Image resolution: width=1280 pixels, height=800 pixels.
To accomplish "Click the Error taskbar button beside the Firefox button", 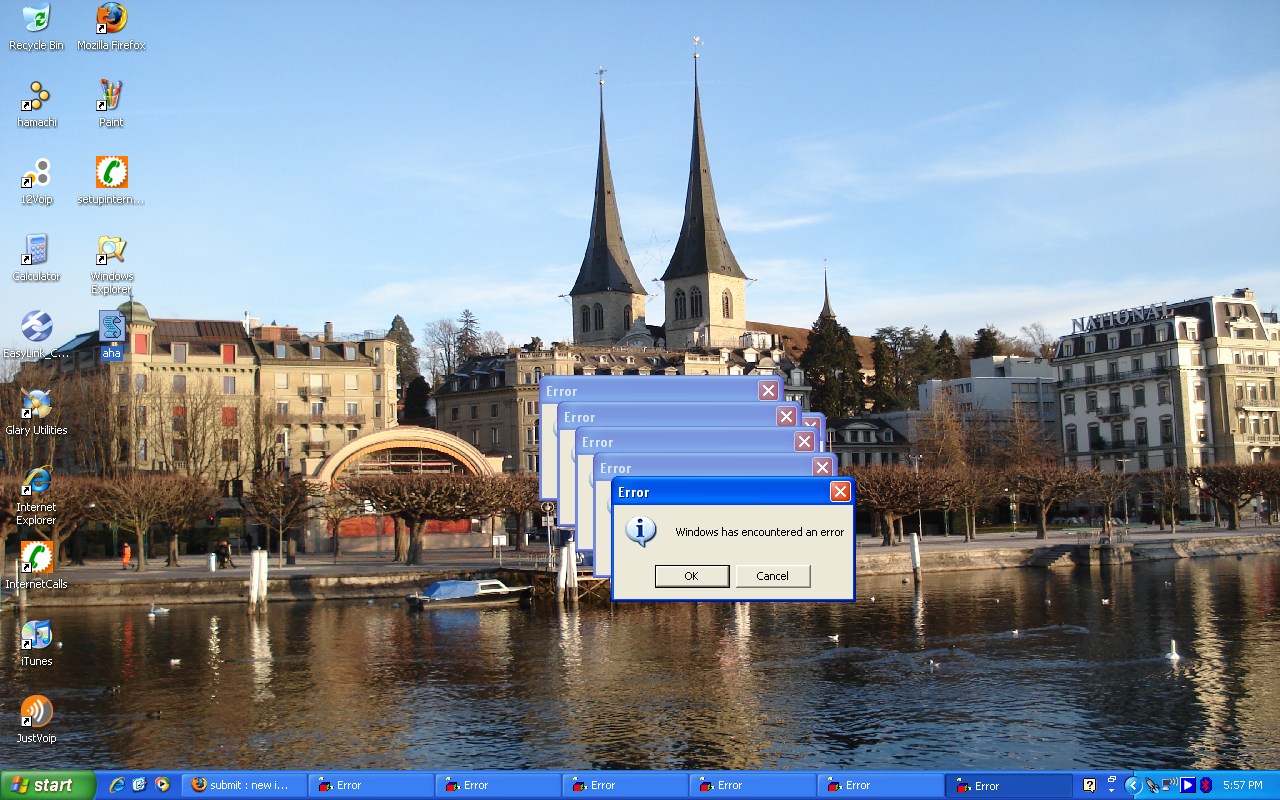I will click(x=372, y=785).
